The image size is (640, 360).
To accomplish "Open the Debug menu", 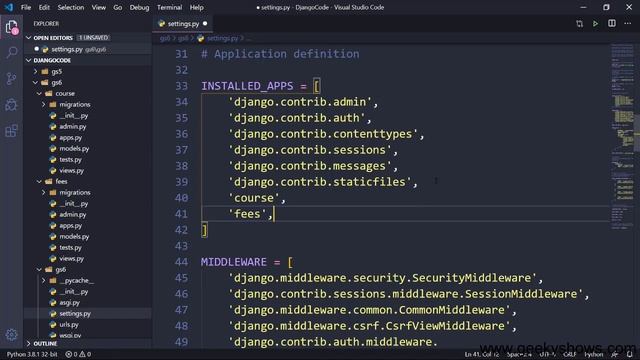I will click(139, 7).
